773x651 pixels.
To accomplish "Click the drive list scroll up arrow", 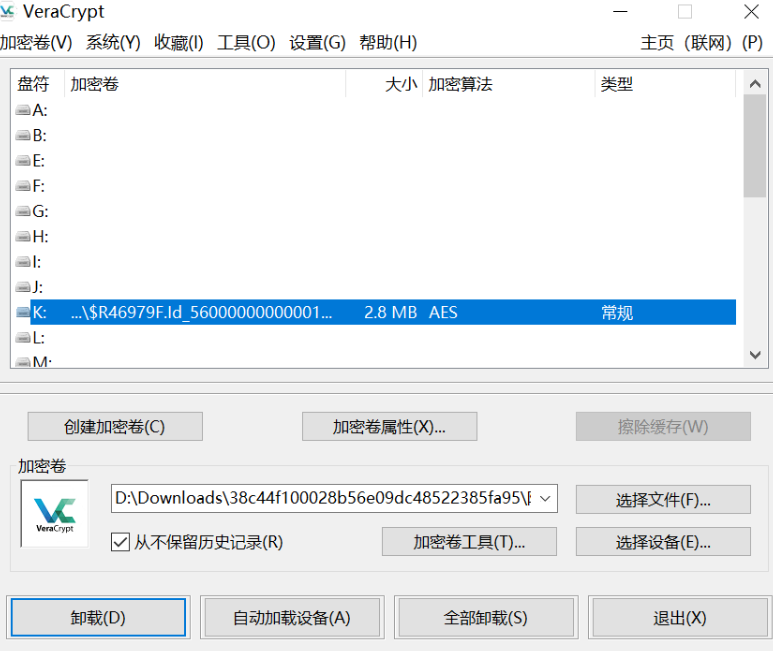I will tap(755, 84).
